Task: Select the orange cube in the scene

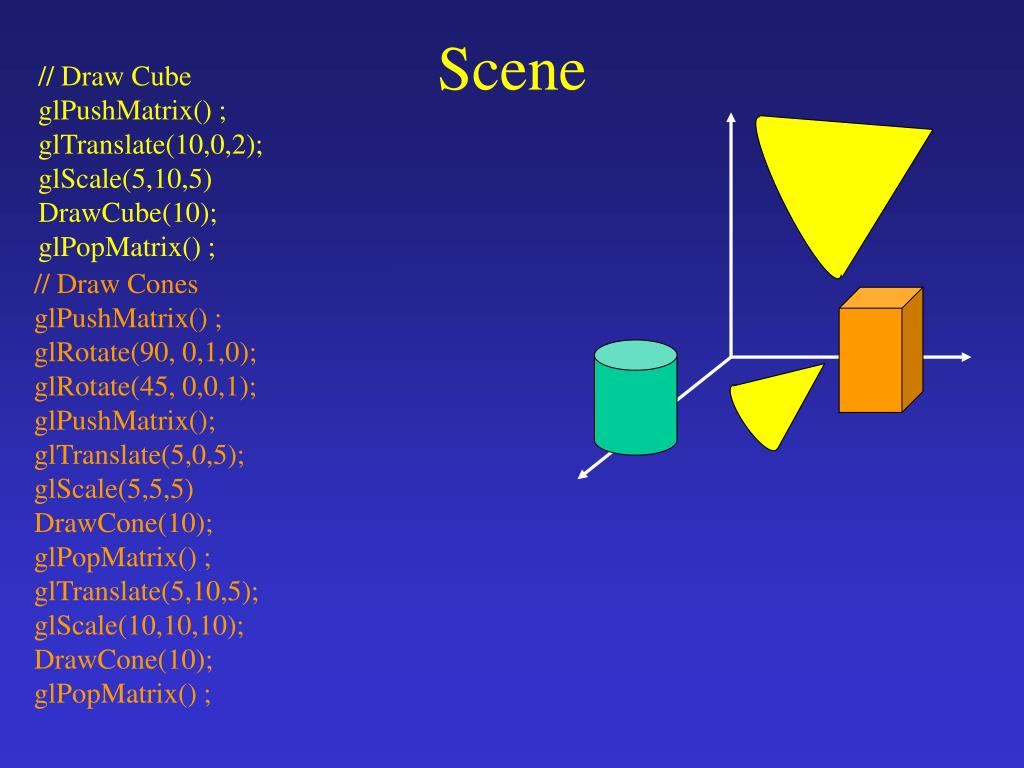Action: pyautogui.click(x=880, y=350)
